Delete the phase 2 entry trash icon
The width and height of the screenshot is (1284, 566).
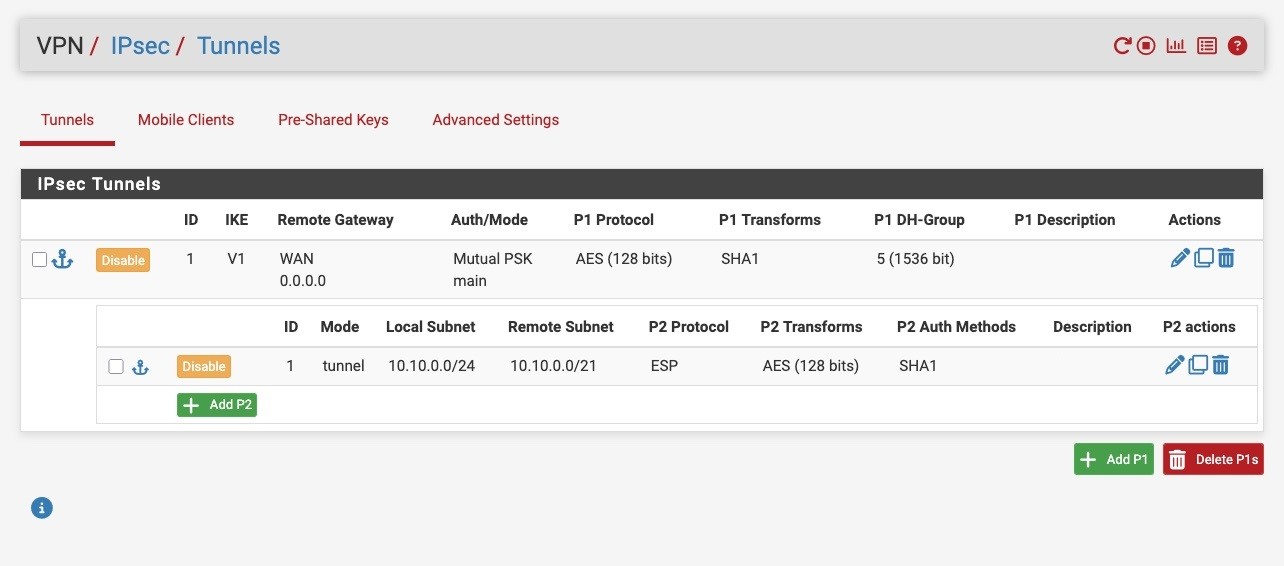[1220, 365]
